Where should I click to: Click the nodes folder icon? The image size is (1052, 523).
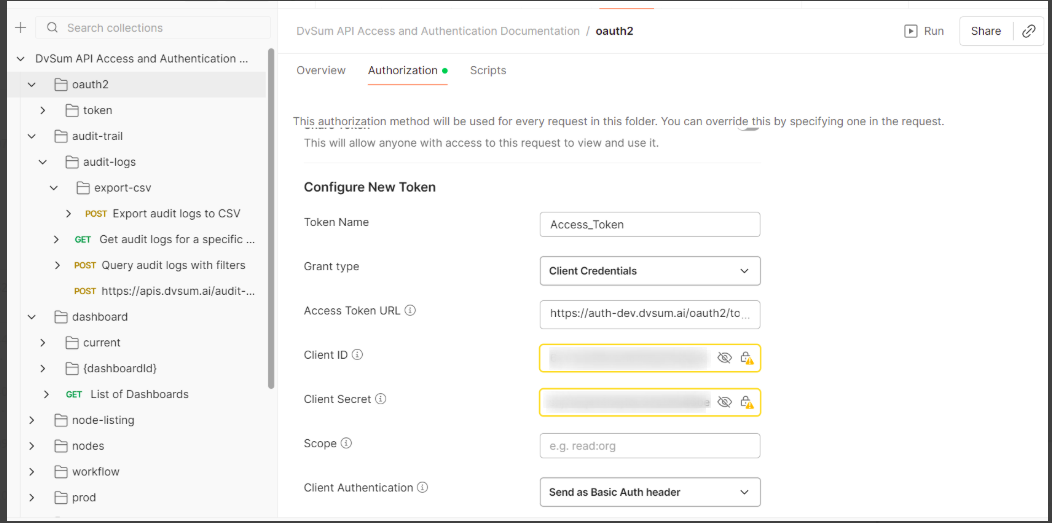62,446
